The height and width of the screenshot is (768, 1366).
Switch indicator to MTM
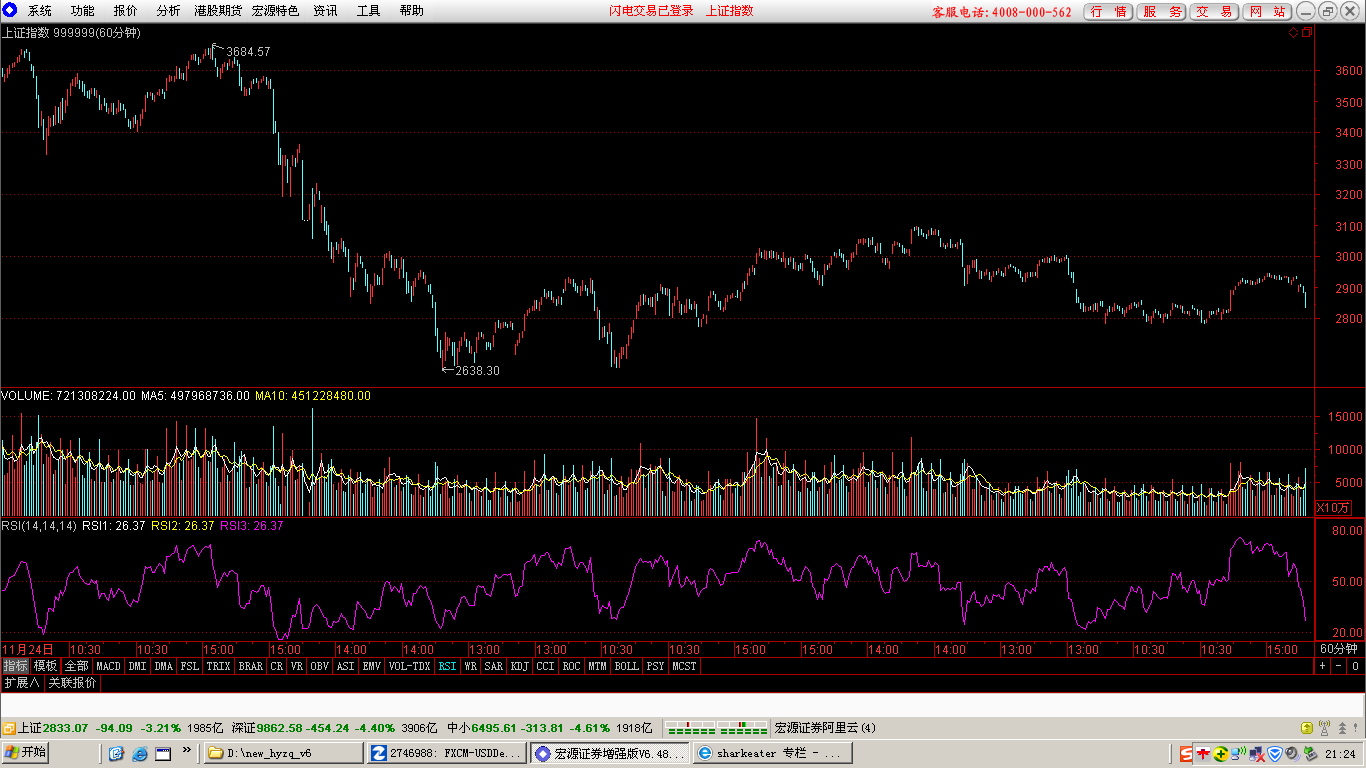[x=598, y=666]
